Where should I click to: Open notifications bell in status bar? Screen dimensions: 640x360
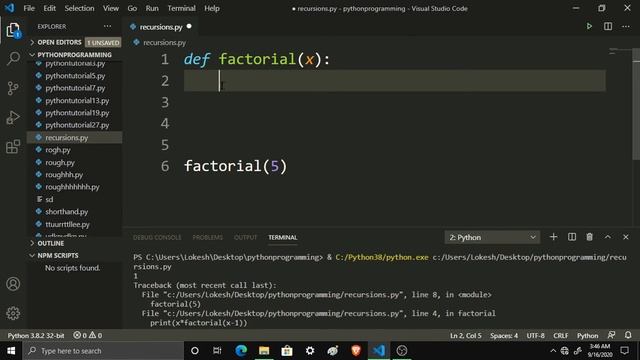click(628, 335)
